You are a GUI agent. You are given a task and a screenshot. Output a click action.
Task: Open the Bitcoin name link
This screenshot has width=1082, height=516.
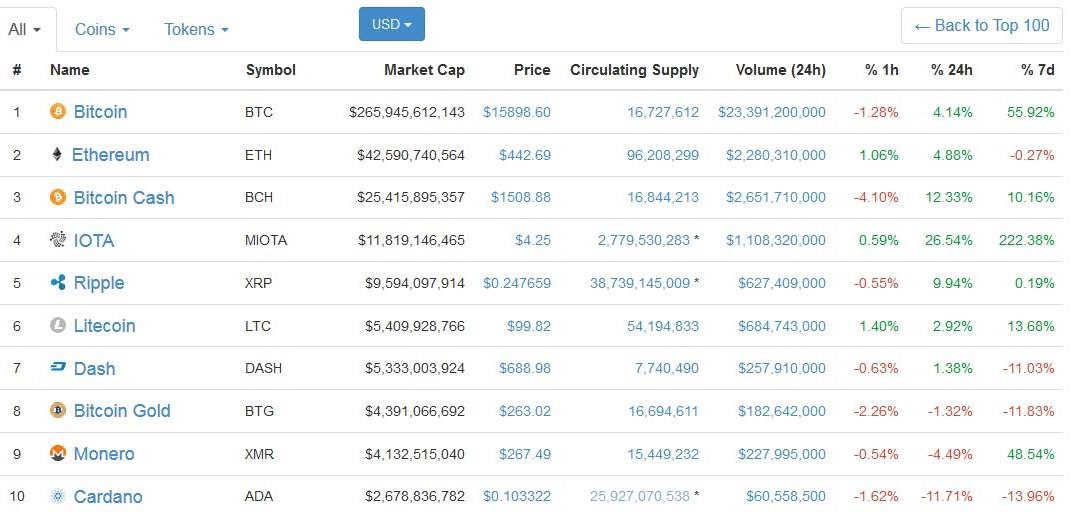100,112
